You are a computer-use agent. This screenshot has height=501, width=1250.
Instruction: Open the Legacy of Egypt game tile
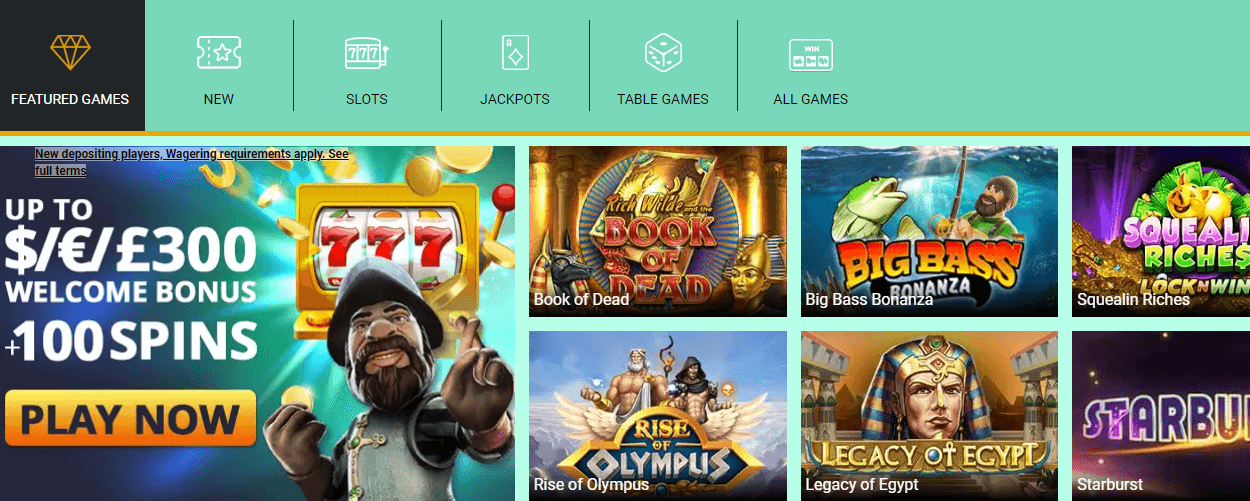[929, 416]
